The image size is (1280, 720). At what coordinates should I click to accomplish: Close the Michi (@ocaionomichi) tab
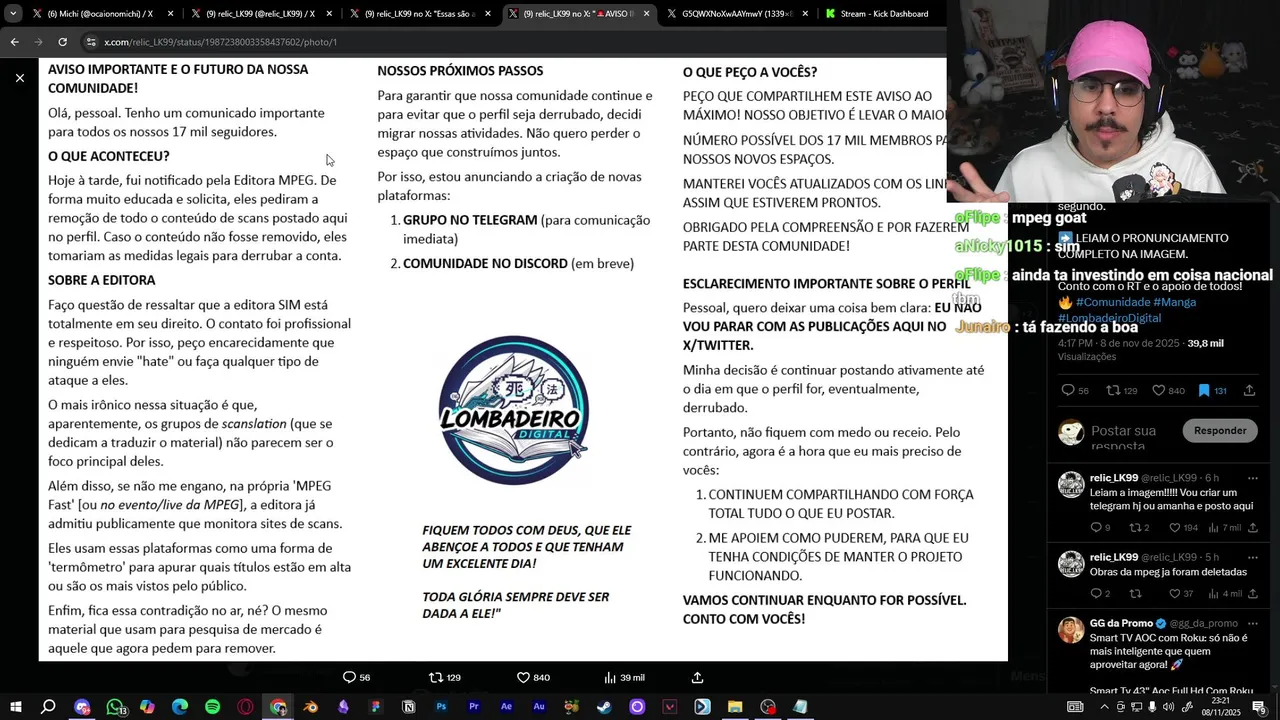coord(171,14)
